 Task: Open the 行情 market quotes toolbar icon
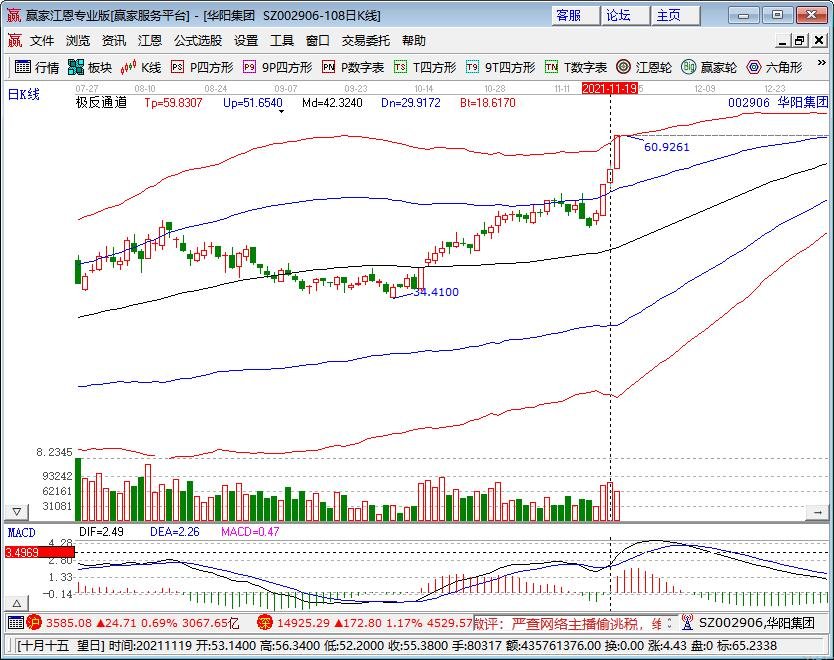[x=37, y=67]
